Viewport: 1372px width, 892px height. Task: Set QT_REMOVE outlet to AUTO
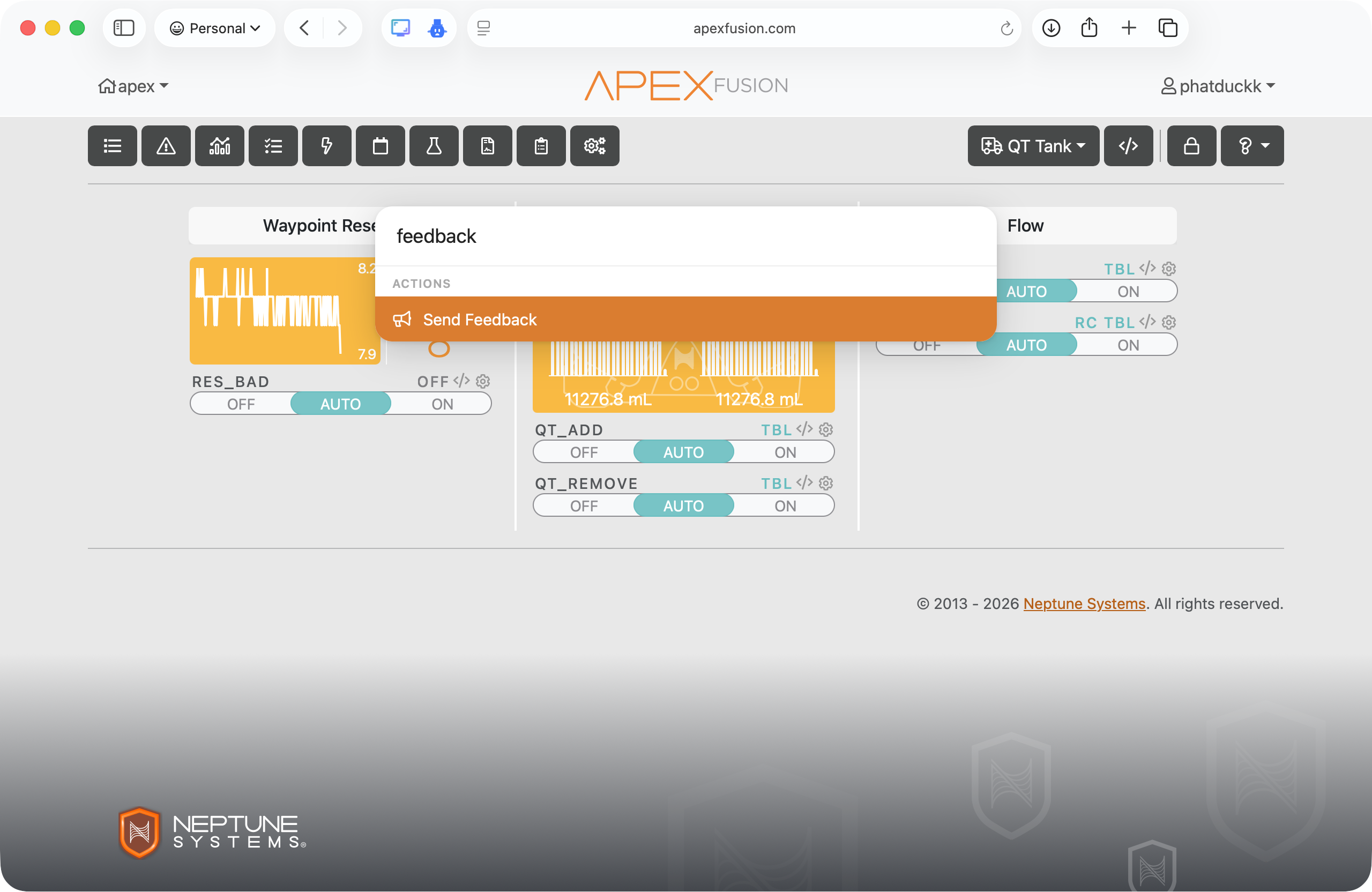684,506
